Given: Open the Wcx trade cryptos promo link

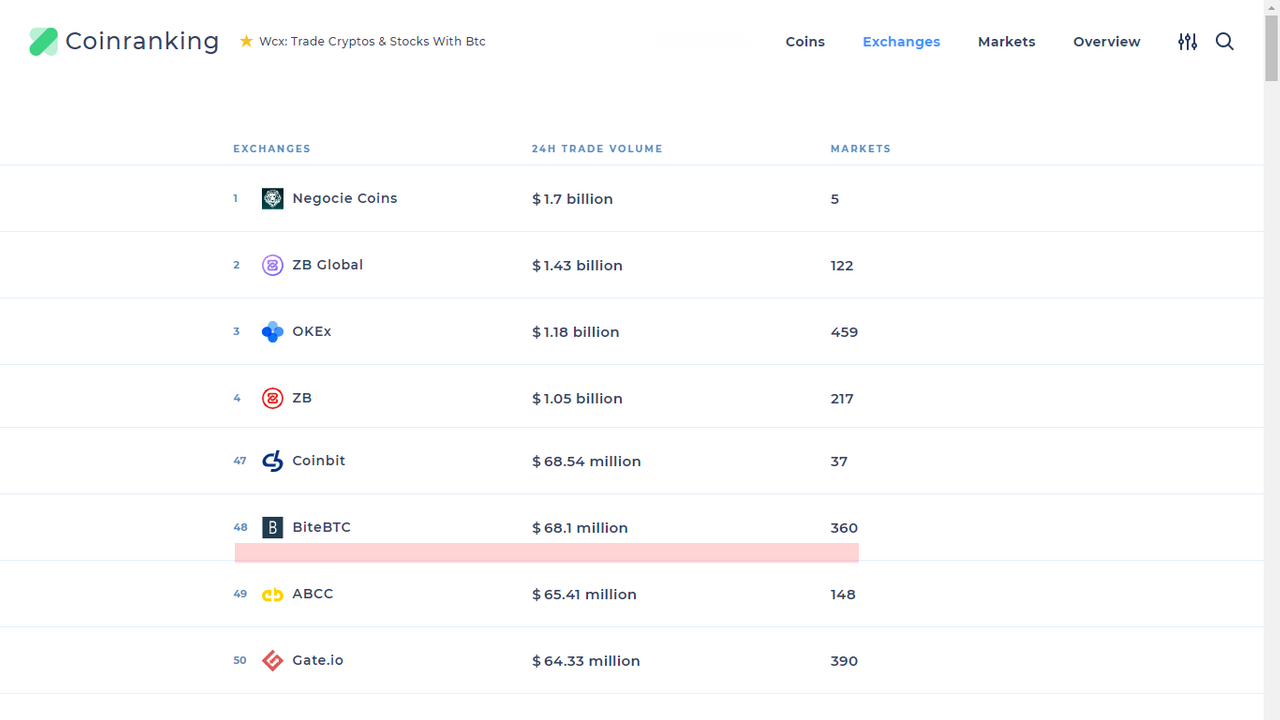Looking at the screenshot, I should click(372, 41).
